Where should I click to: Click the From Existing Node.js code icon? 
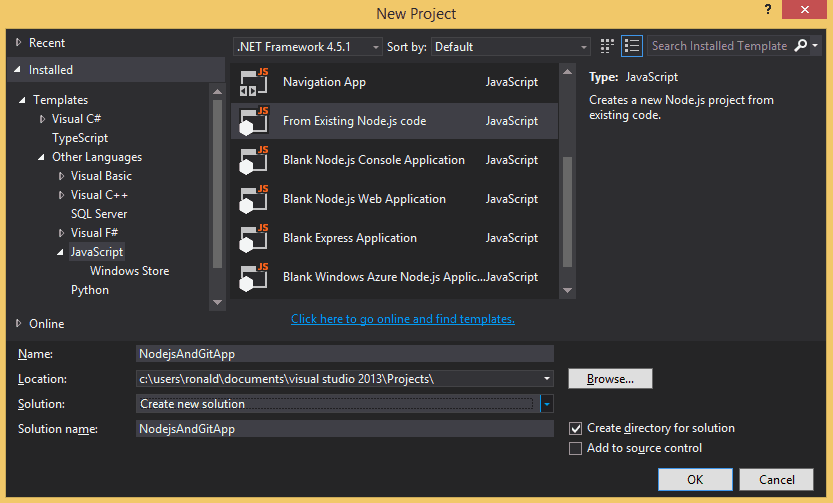coord(251,121)
